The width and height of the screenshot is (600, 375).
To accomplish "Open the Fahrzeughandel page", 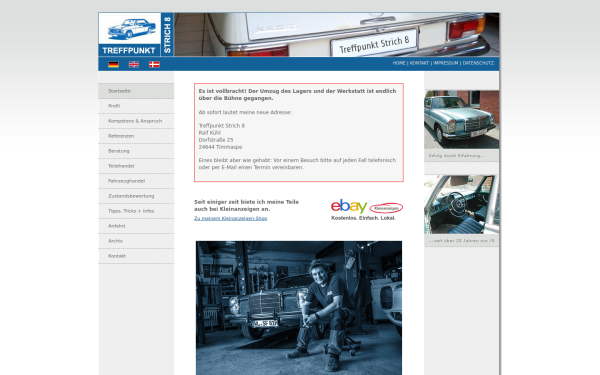I will click(x=136, y=181).
